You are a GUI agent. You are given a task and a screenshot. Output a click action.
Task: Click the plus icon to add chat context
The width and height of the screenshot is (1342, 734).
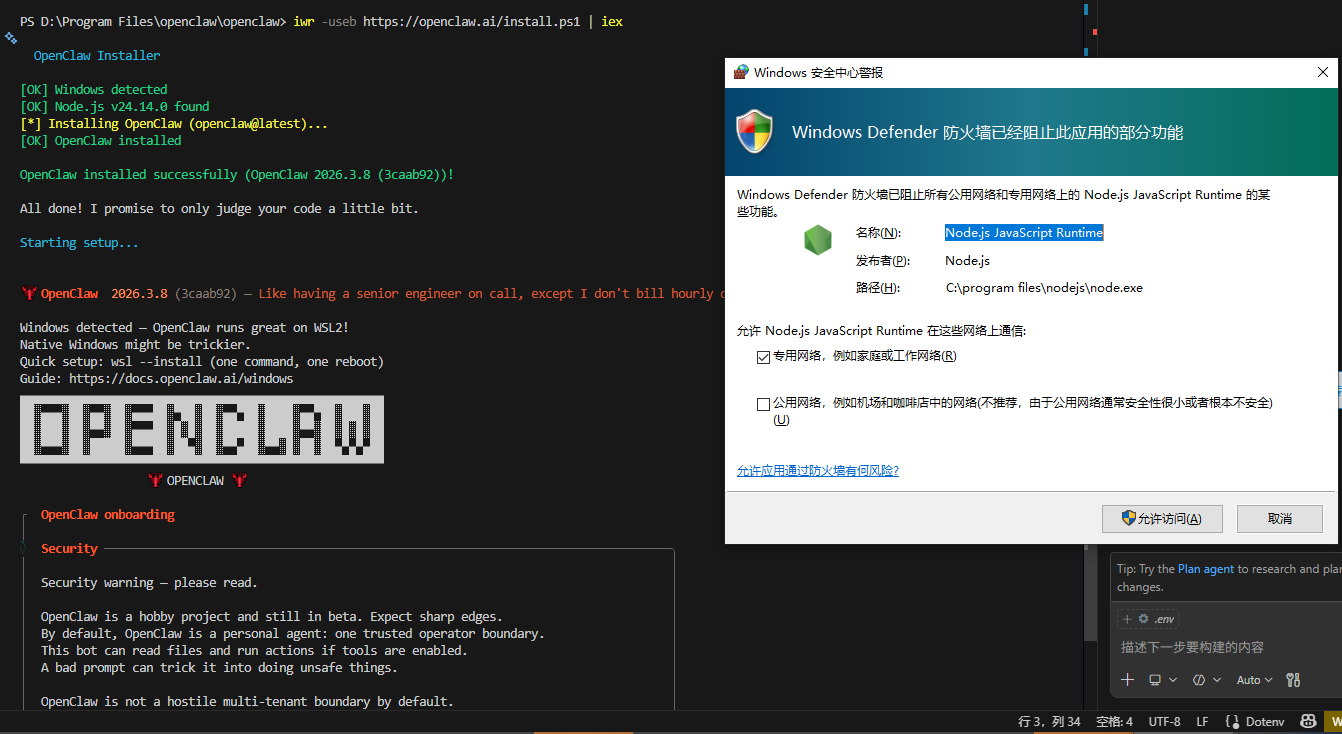(x=1128, y=680)
